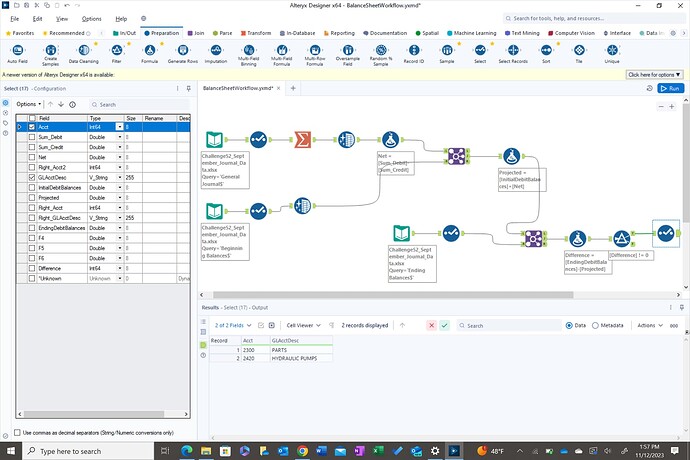
Task: Click the Auto Field tool icon
Action: 18,50
